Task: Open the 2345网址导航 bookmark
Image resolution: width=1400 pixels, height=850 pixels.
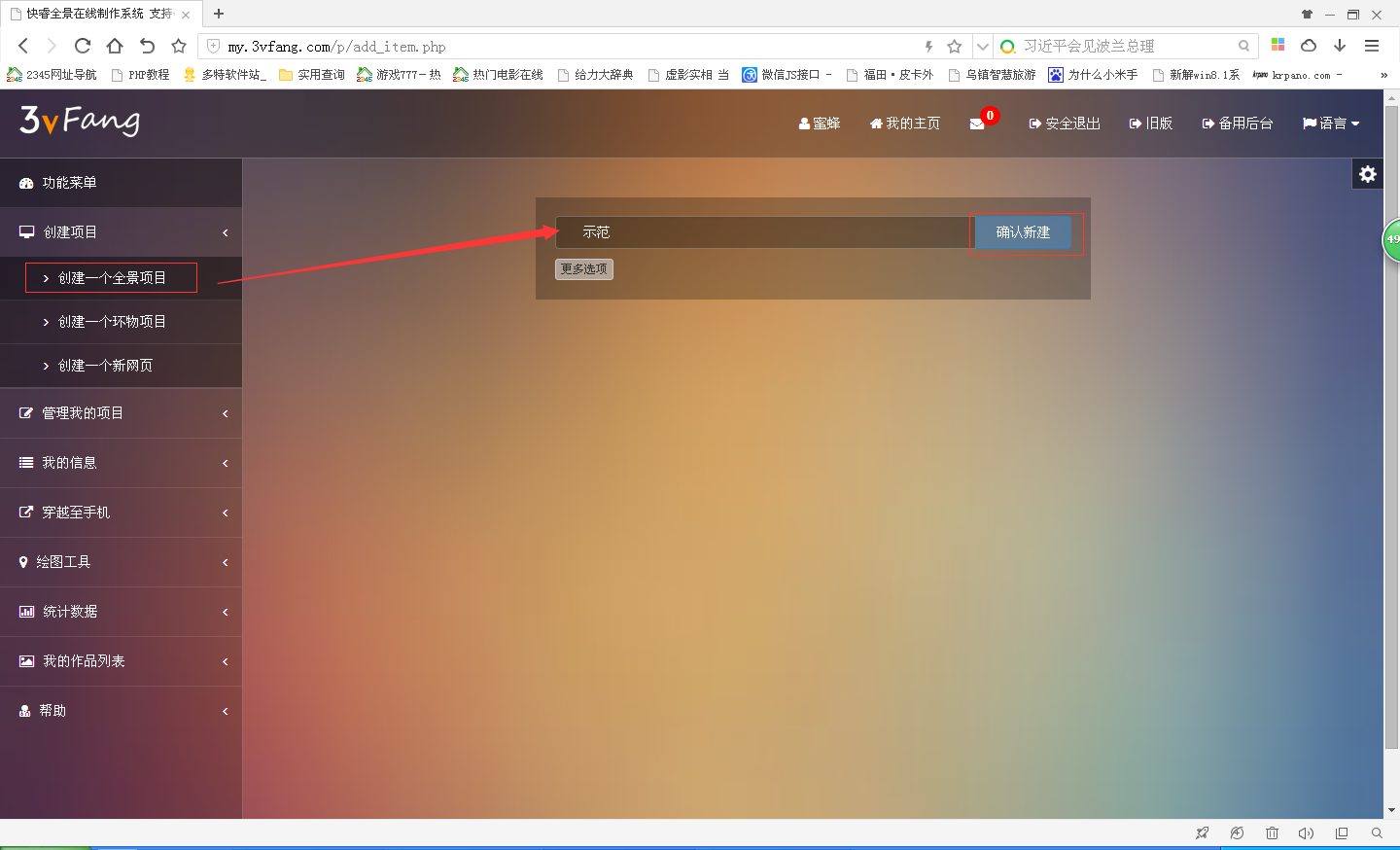Action: pos(52,75)
